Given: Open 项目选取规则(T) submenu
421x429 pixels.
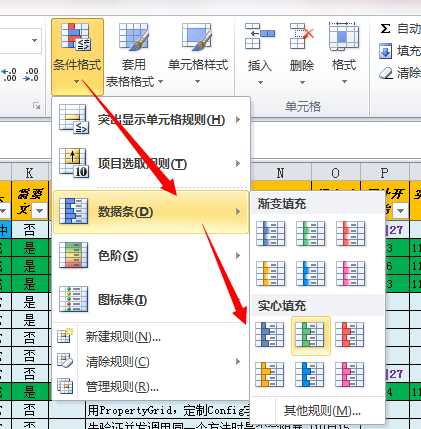Looking at the screenshot, I should click(151, 163).
